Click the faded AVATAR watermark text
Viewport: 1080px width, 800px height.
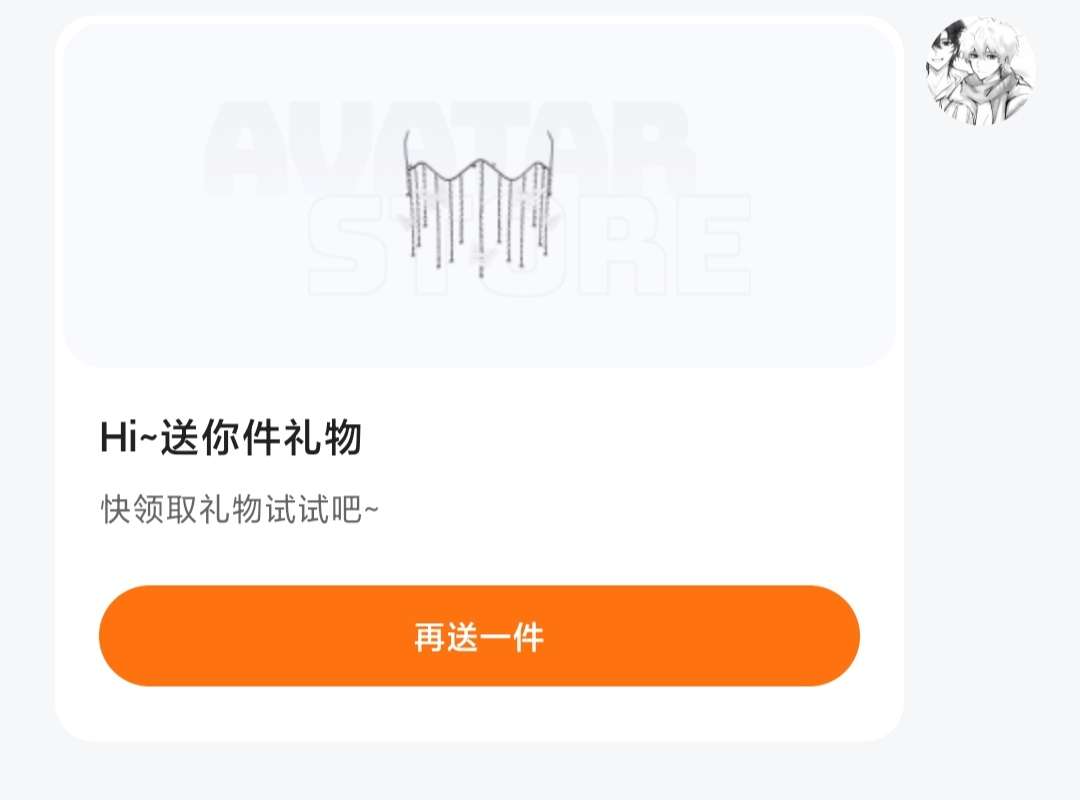pos(448,148)
